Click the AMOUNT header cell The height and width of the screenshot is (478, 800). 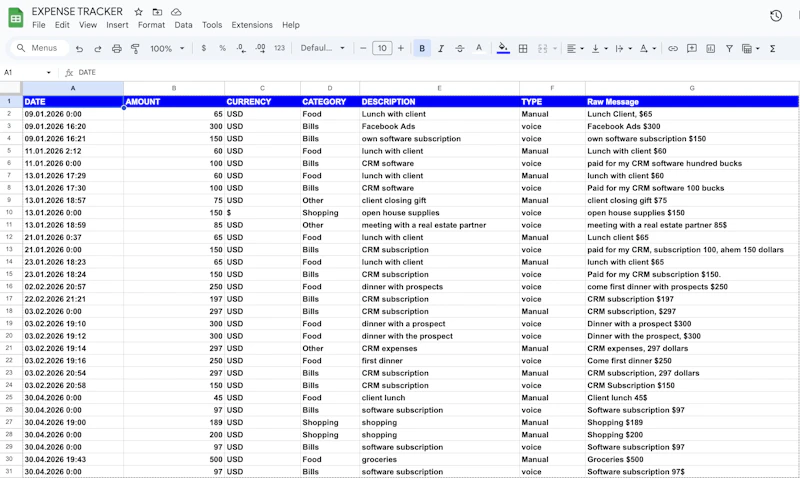pos(174,102)
